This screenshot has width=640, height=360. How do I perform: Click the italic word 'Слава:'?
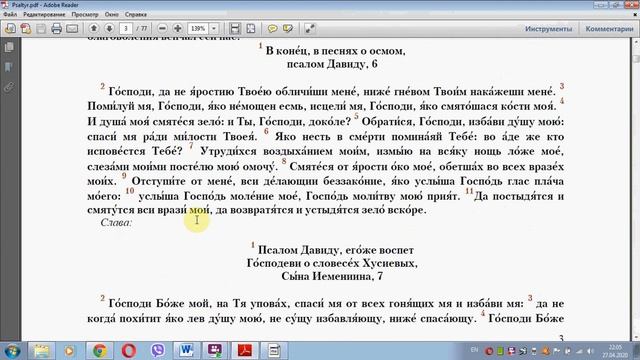[x=116, y=222]
